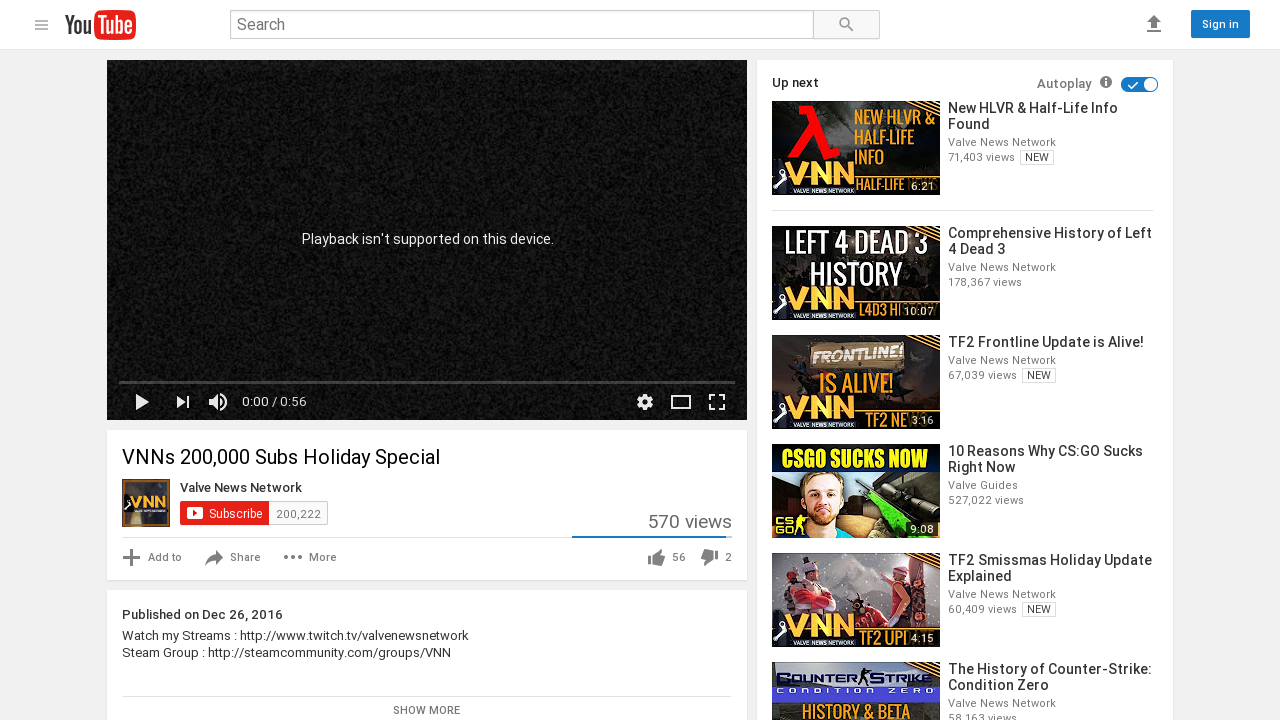Screen dimensions: 1280x720
Task: Subscribe to Valve News Network
Action: click(224, 513)
